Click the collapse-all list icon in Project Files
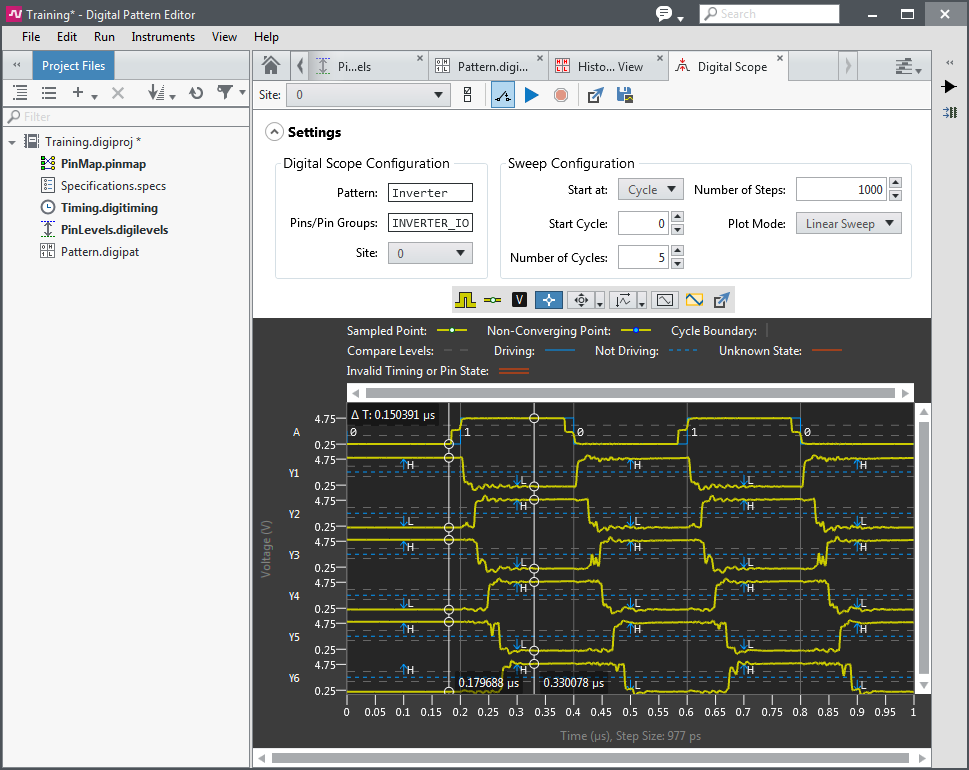Viewport: 969px width, 770px height. (49, 93)
